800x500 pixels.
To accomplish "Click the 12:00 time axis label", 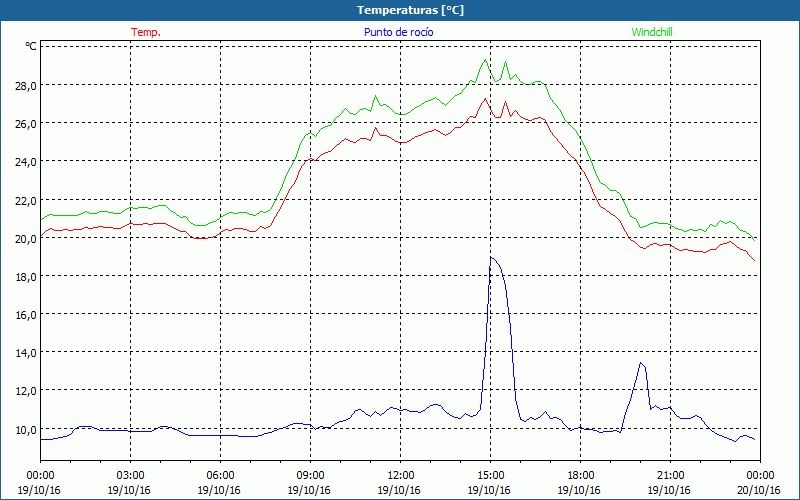I will coord(401,476).
